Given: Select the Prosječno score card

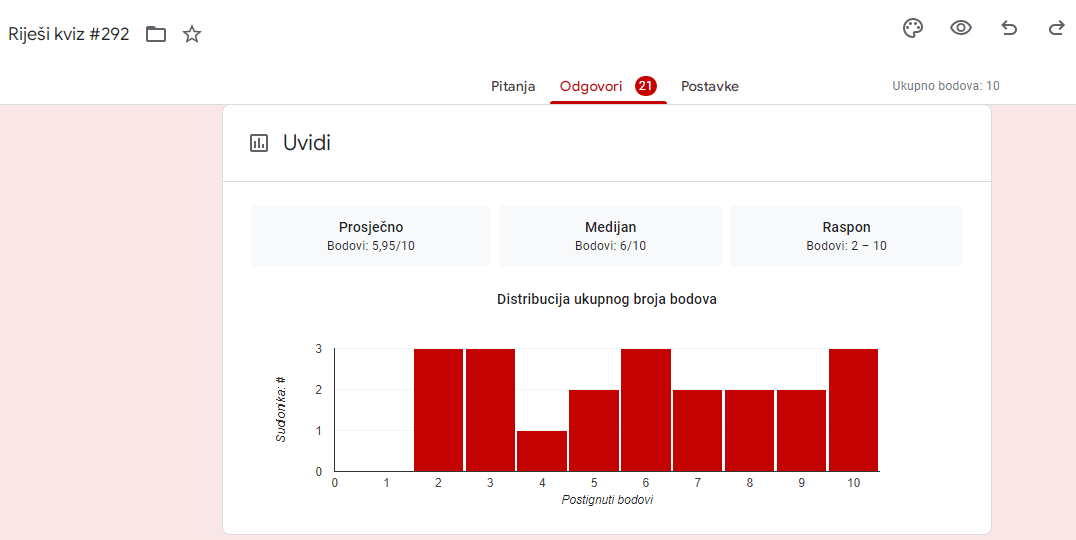Looking at the screenshot, I should click(371, 236).
